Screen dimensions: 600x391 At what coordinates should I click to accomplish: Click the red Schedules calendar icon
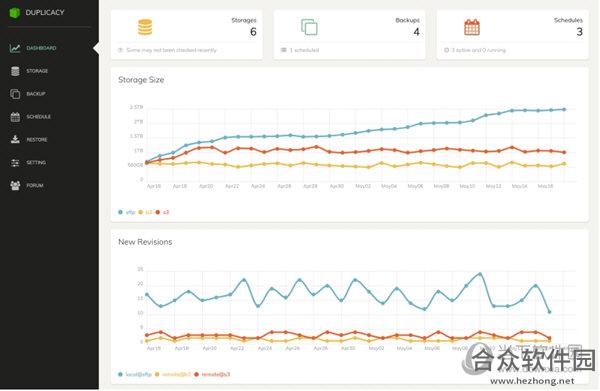[x=472, y=27]
